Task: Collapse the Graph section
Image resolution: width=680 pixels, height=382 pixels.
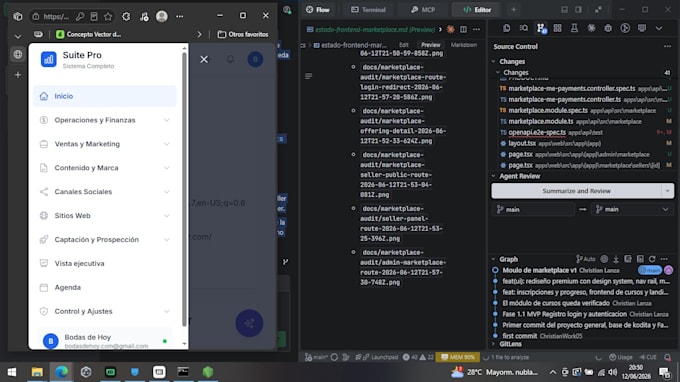Action: pos(494,259)
